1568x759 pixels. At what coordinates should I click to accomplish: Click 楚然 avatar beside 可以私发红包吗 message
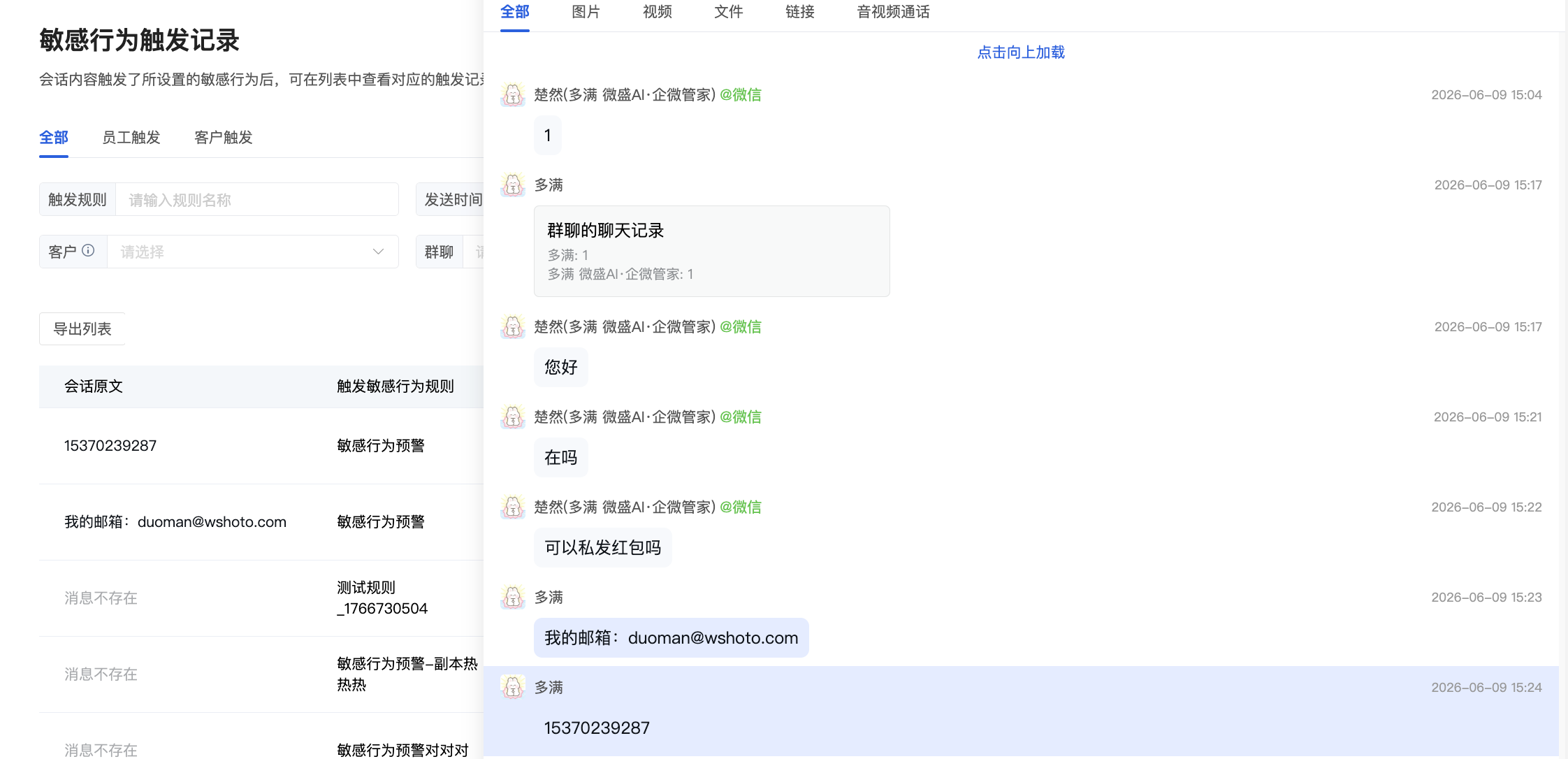click(513, 507)
